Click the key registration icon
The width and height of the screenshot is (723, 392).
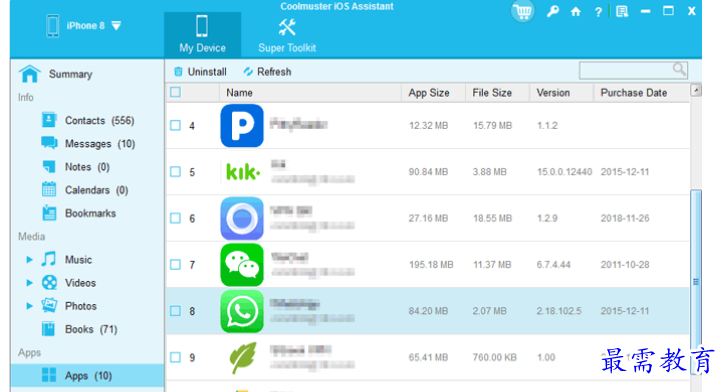552,12
